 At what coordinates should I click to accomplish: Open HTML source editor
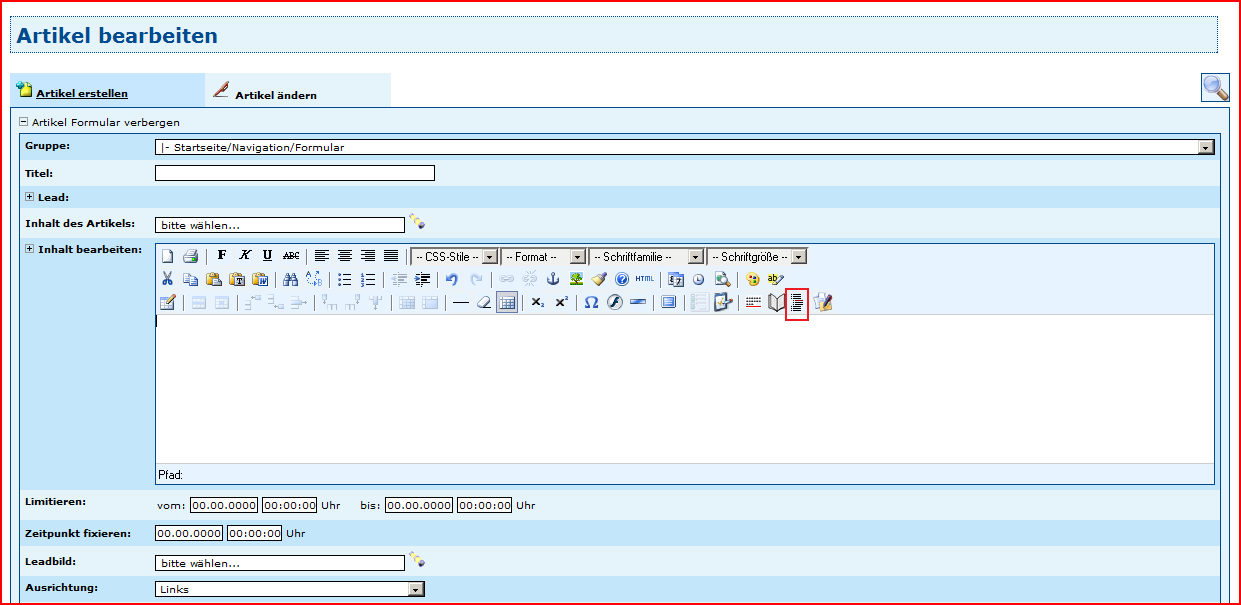click(x=644, y=279)
